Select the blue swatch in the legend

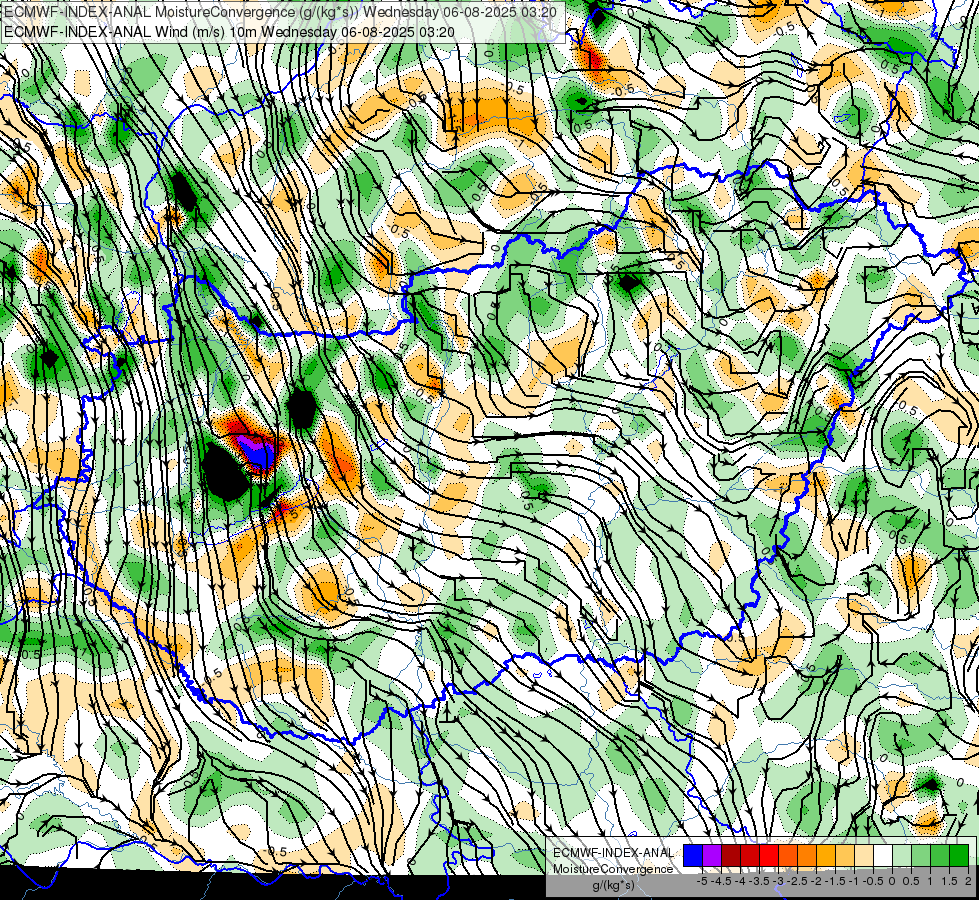[x=693, y=855]
